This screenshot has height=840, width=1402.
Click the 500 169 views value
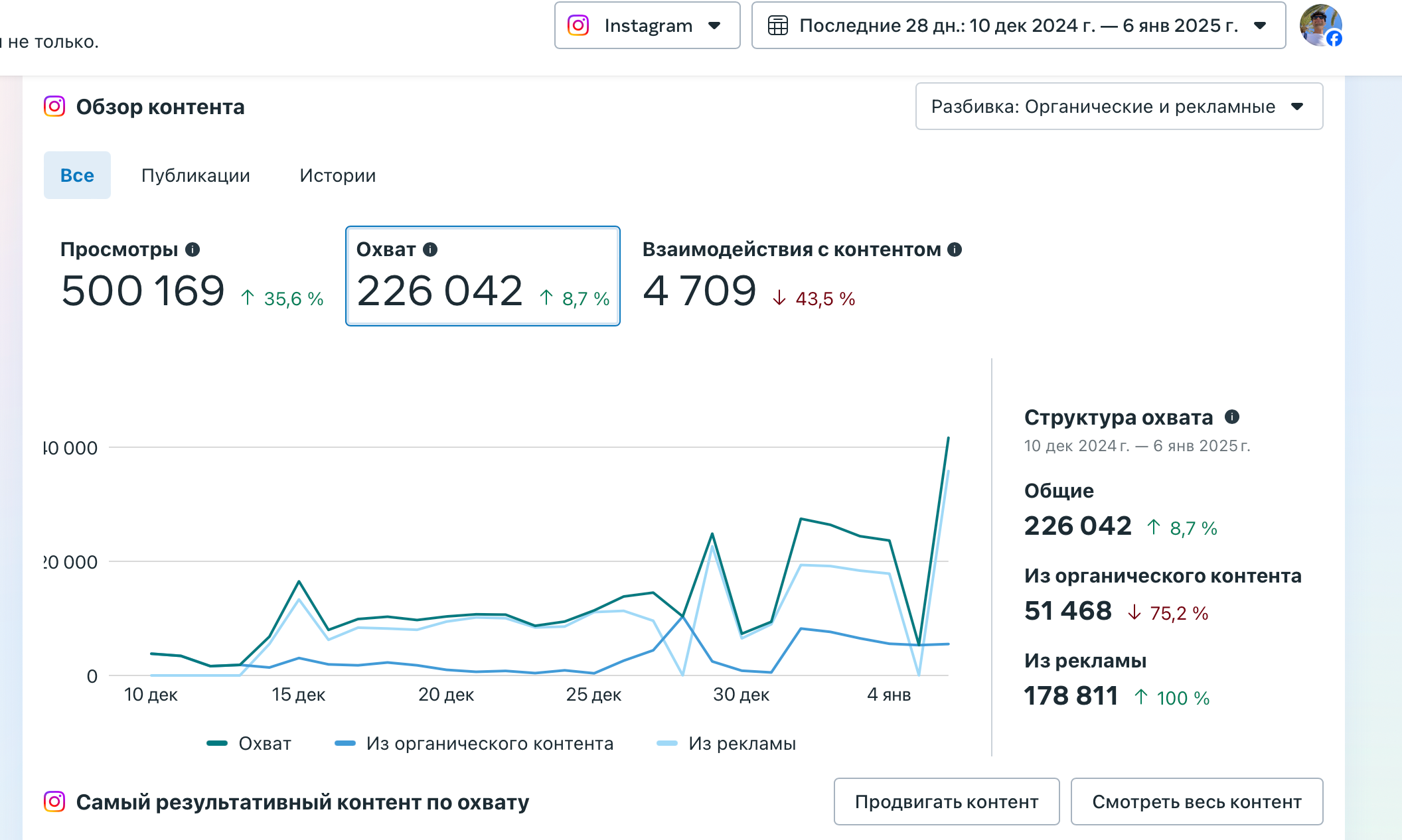point(143,291)
